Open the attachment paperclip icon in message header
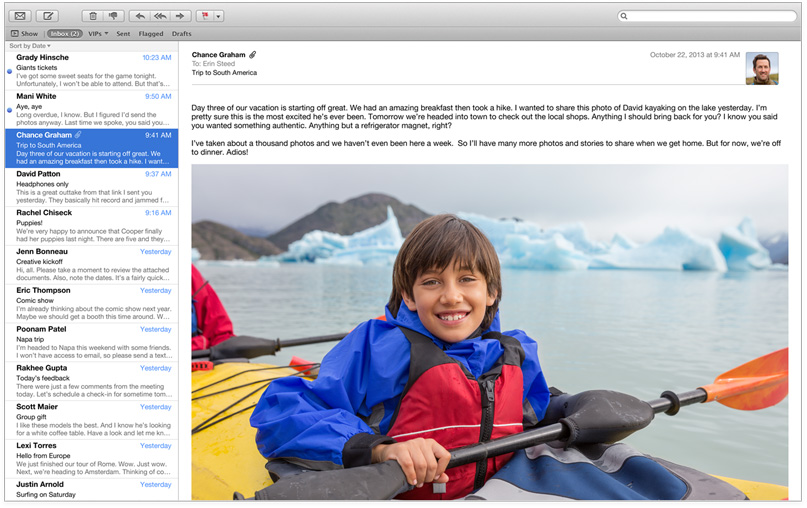807x508 pixels. (x=253, y=54)
